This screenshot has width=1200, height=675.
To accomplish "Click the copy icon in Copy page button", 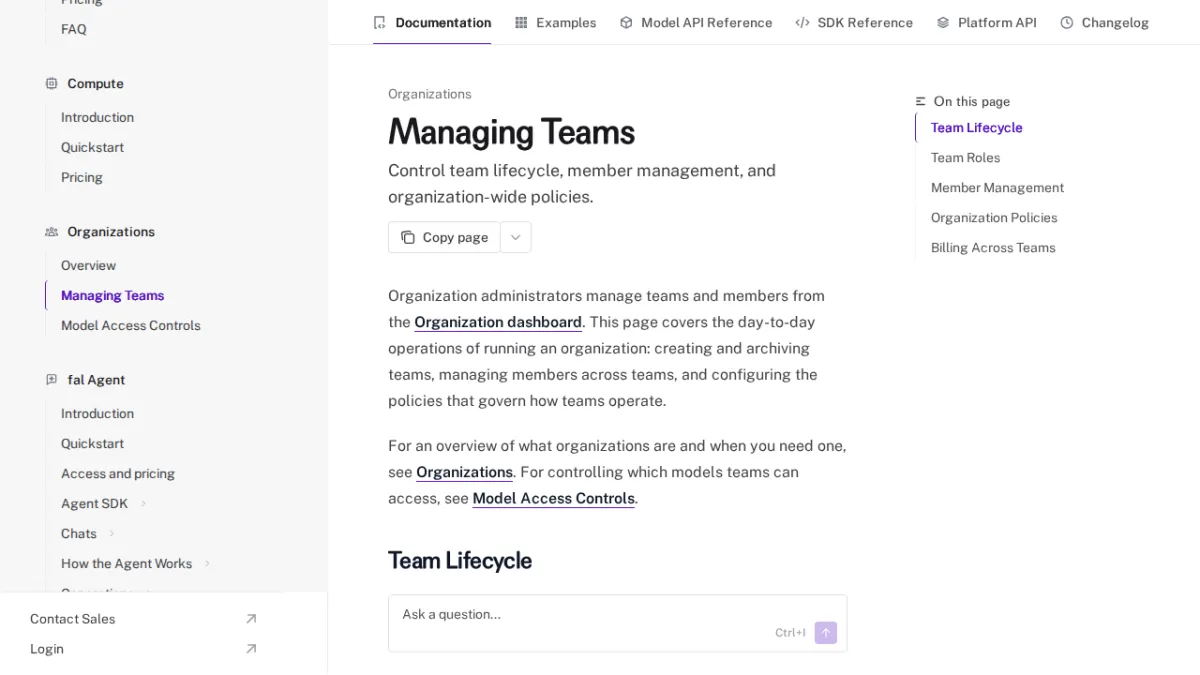I will [x=408, y=237].
